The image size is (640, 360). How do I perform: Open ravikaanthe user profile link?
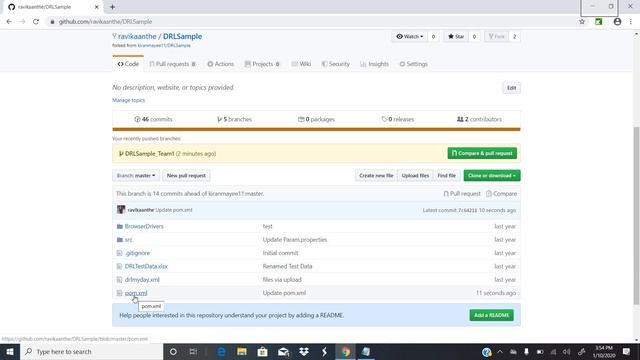pos(137,36)
